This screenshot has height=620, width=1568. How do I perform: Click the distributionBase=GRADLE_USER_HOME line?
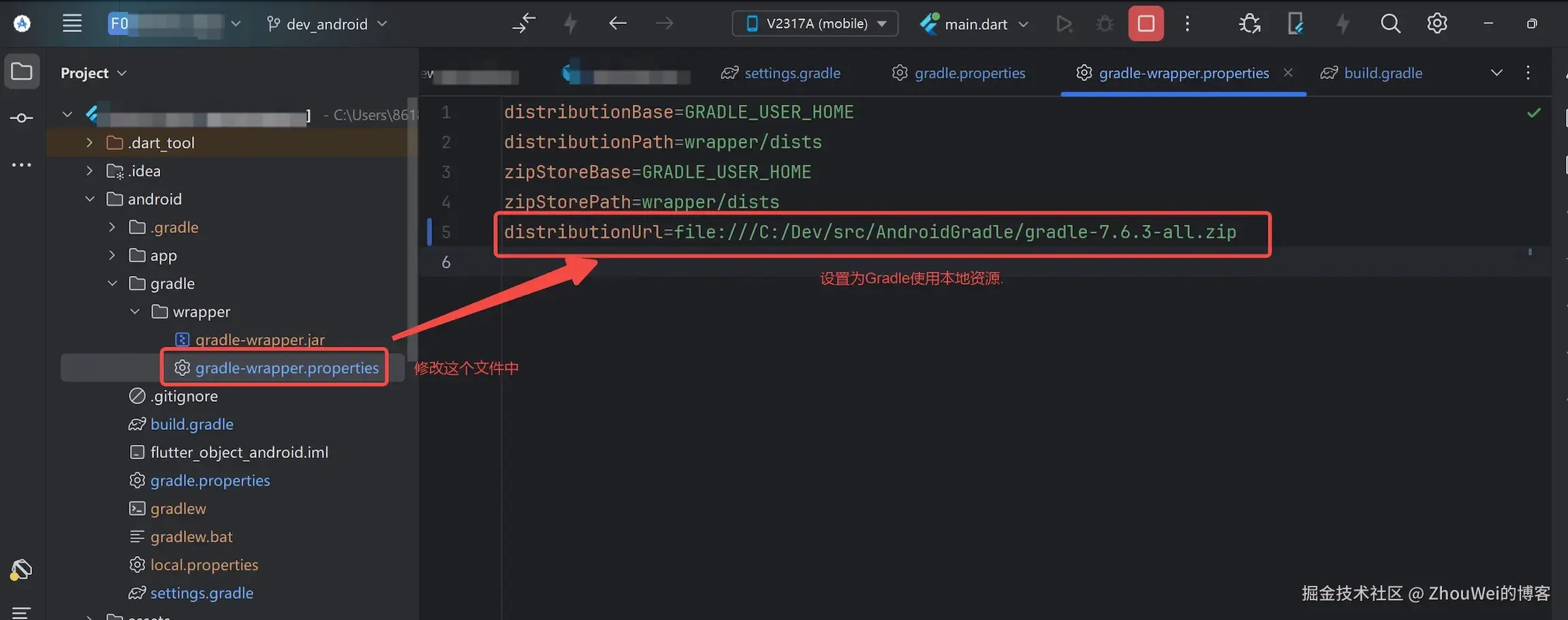(x=678, y=112)
